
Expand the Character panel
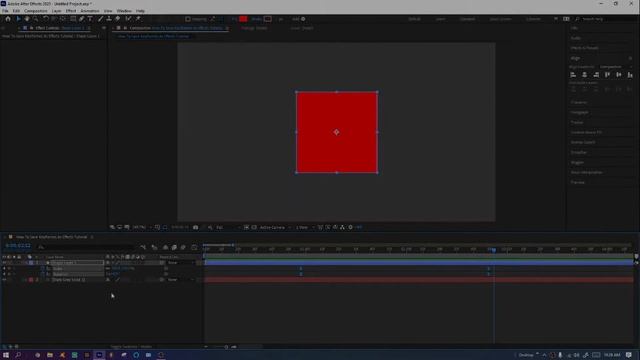click(579, 102)
